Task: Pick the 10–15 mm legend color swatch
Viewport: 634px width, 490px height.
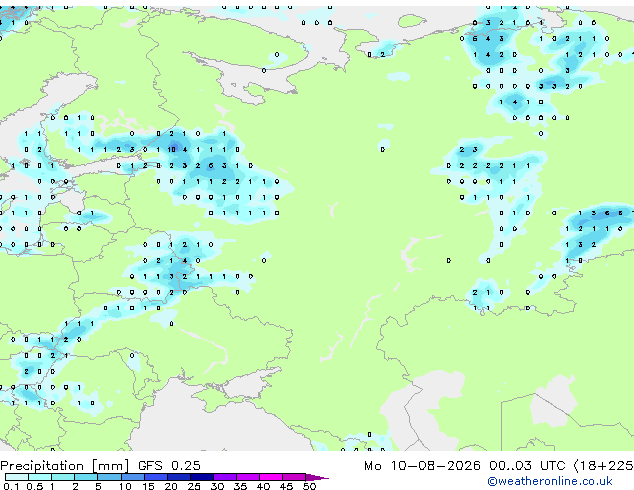Action: point(132,477)
